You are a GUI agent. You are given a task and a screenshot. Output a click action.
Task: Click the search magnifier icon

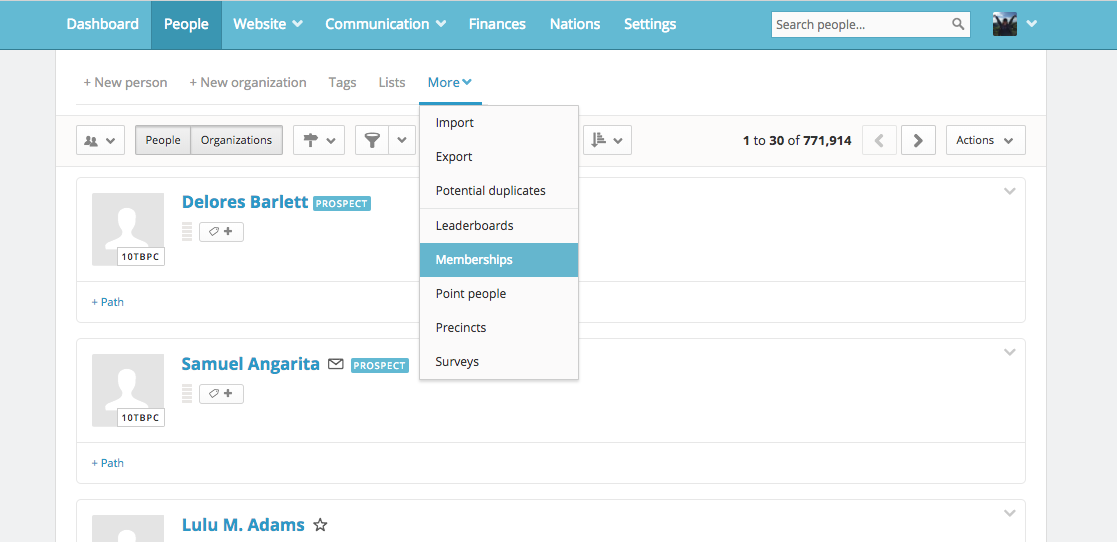tap(957, 25)
